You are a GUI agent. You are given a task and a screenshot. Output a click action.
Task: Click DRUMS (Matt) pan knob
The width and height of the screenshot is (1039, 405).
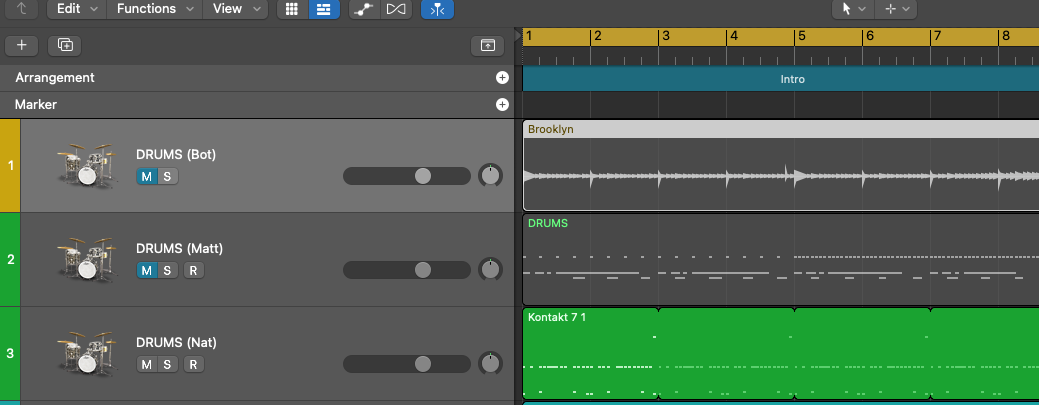click(490, 270)
